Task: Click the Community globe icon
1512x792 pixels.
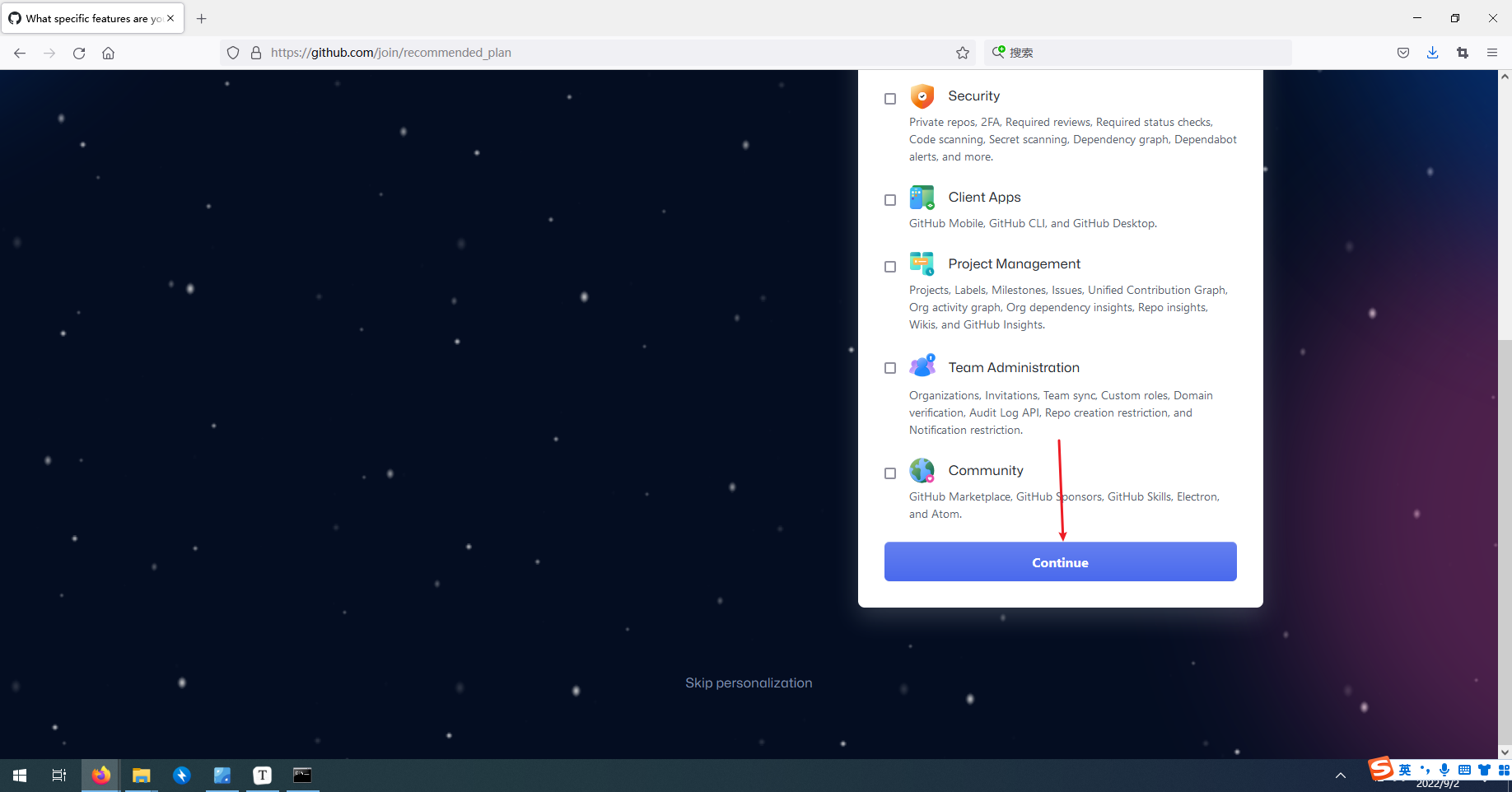Action: [x=922, y=471]
